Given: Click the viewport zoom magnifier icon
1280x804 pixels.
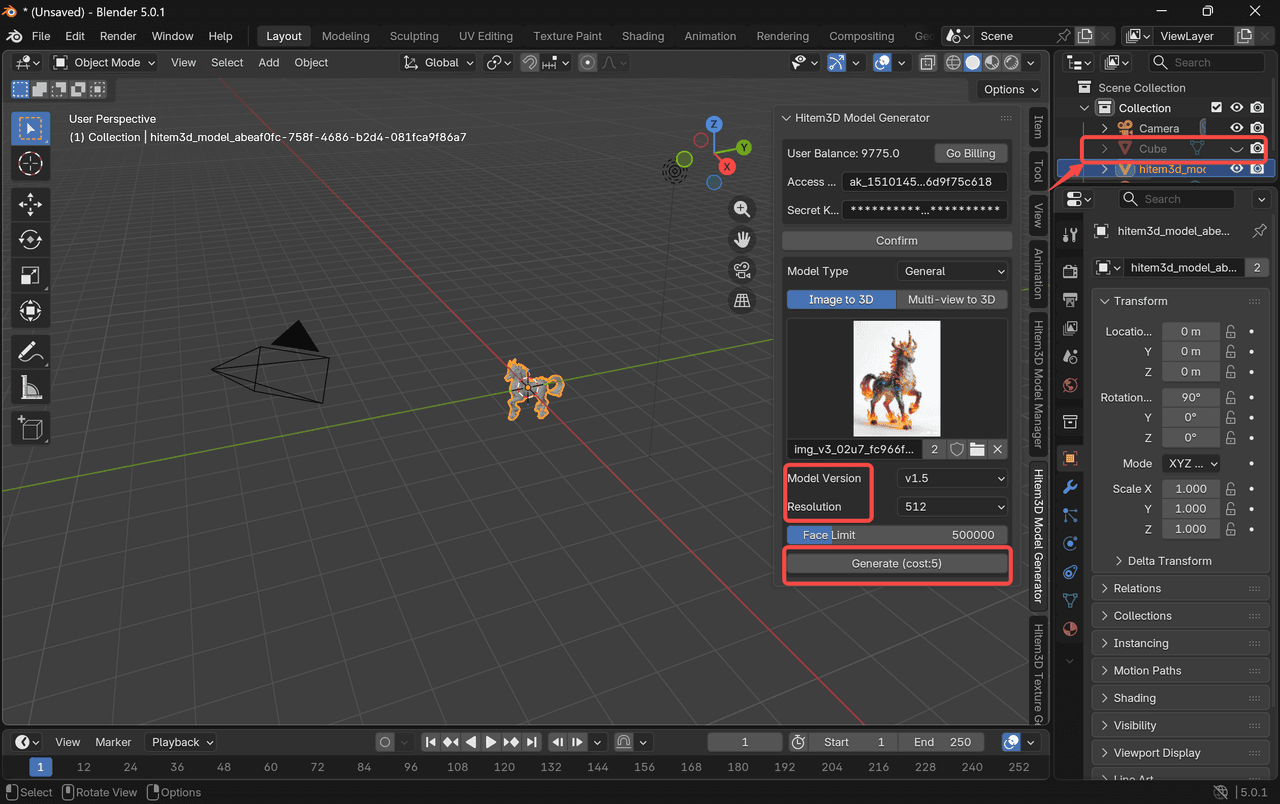Looking at the screenshot, I should click(742, 209).
